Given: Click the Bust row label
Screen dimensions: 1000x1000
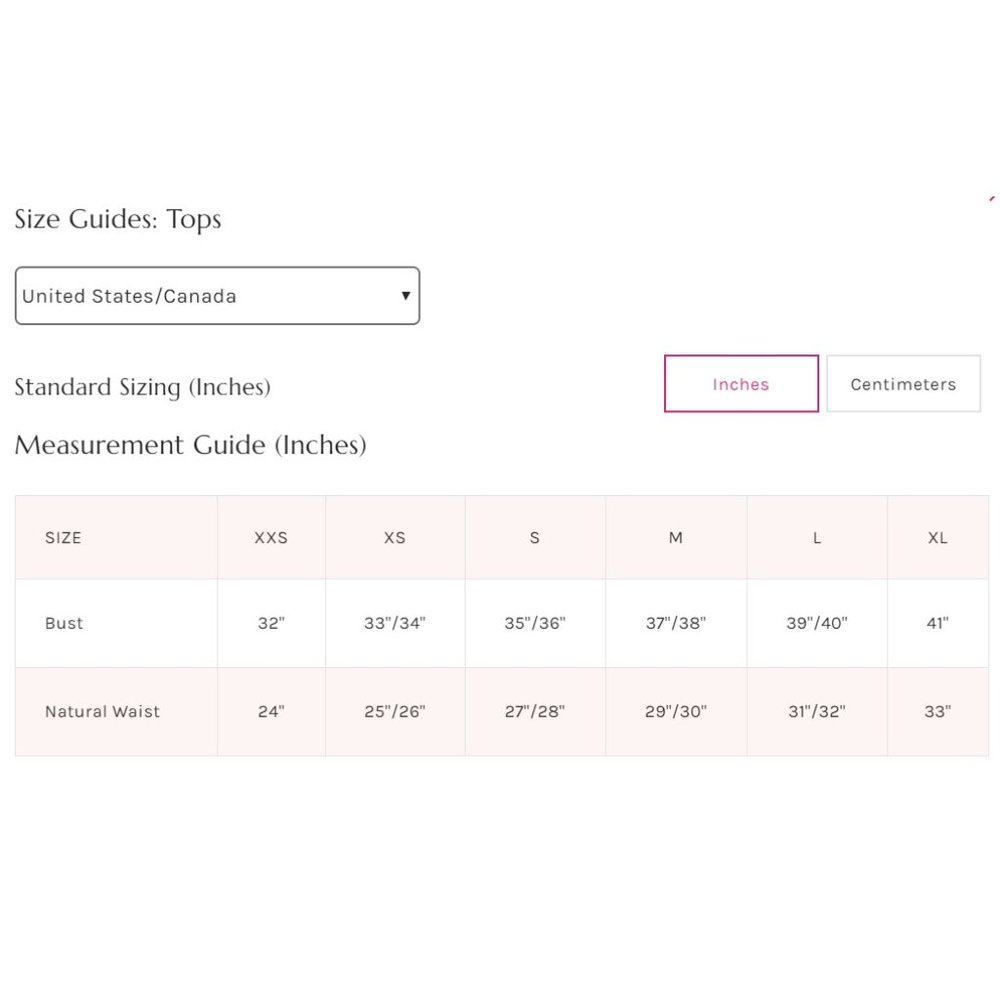Looking at the screenshot, I should [x=64, y=623].
